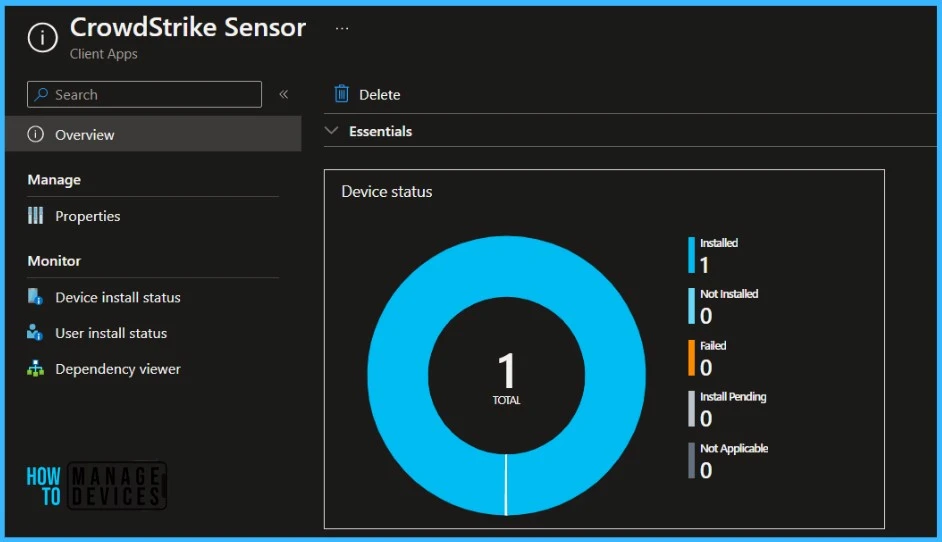Open the ellipsis more options menu
942x542 pixels.
pyautogui.click(x=342, y=28)
